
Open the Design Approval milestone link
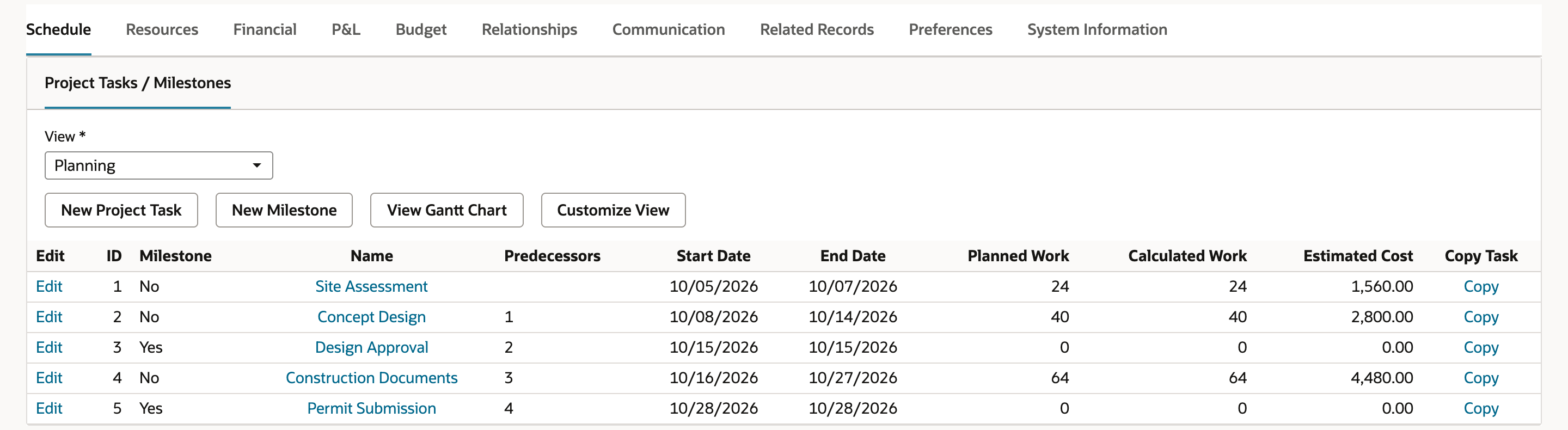click(371, 347)
